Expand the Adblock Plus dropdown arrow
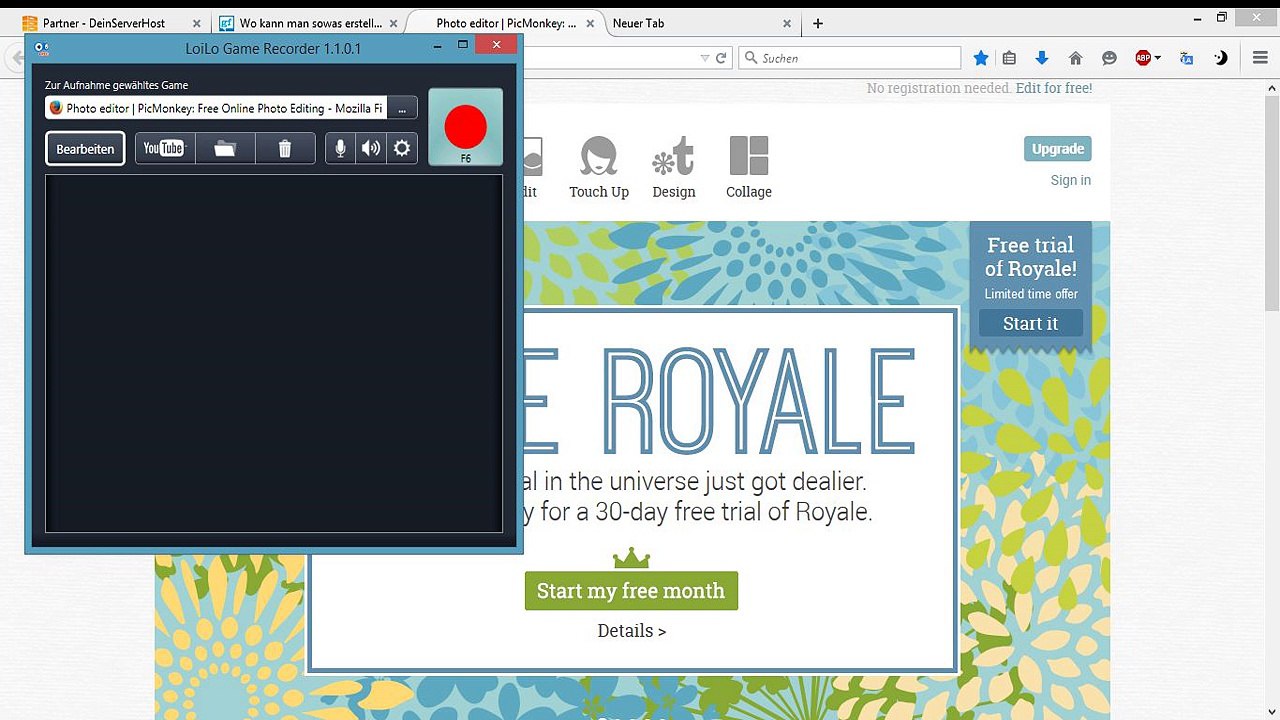The width and height of the screenshot is (1280, 720). click(1158, 58)
